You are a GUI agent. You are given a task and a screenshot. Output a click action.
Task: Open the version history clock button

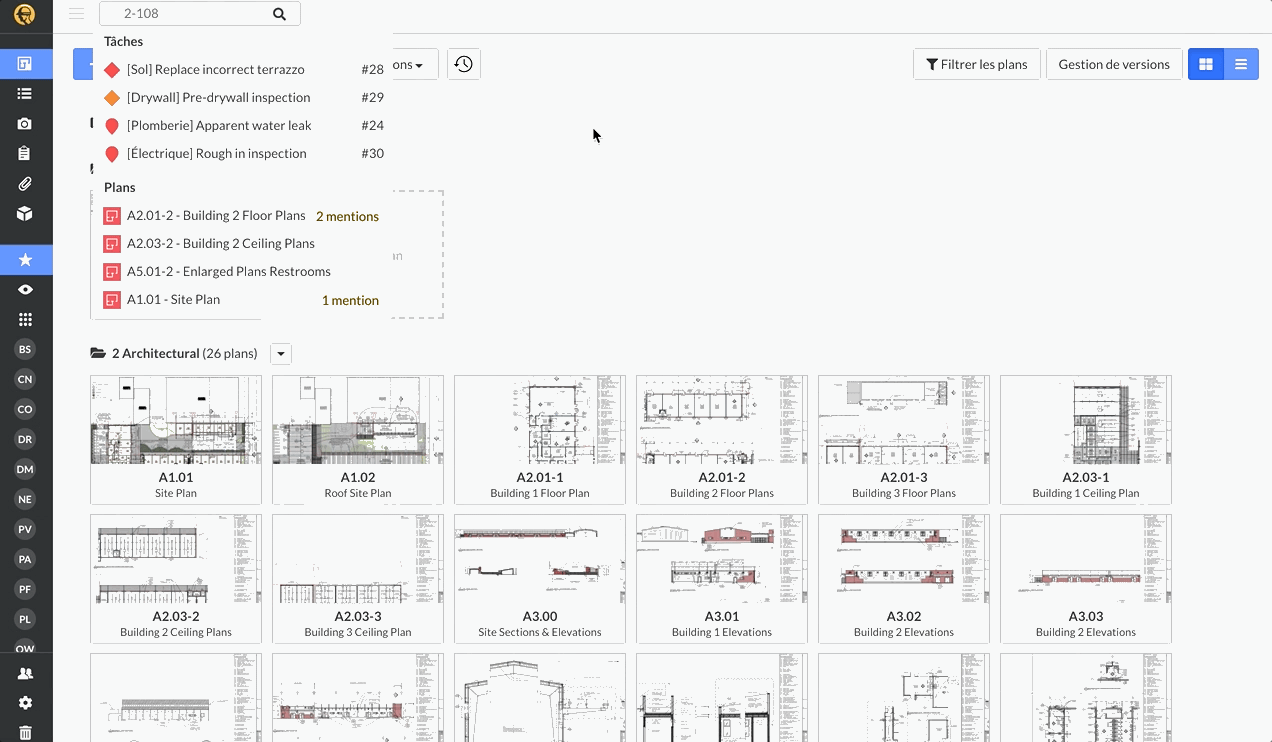point(463,64)
